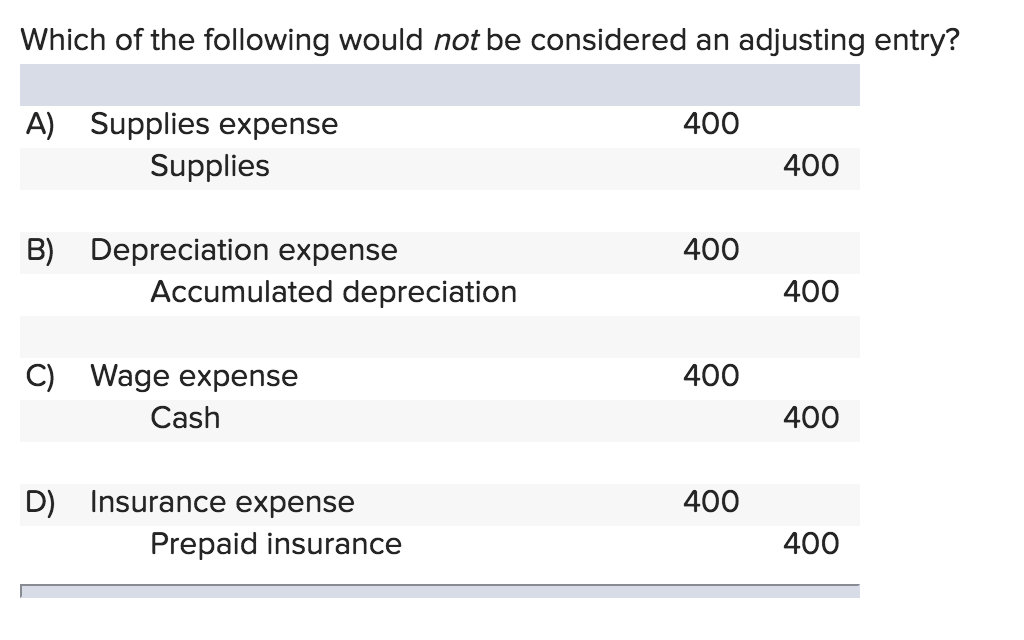Click the 400 credit for Cash
Screen dimensions: 1024x640
tap(811, 418)
